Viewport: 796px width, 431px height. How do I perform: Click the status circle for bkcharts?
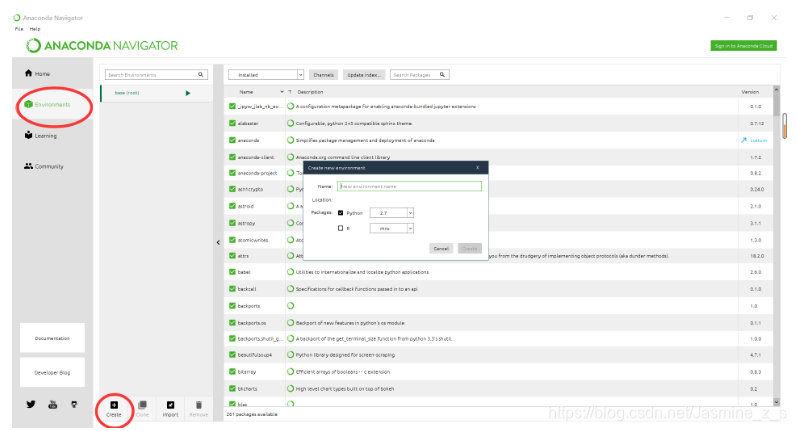tap(290, 388)
